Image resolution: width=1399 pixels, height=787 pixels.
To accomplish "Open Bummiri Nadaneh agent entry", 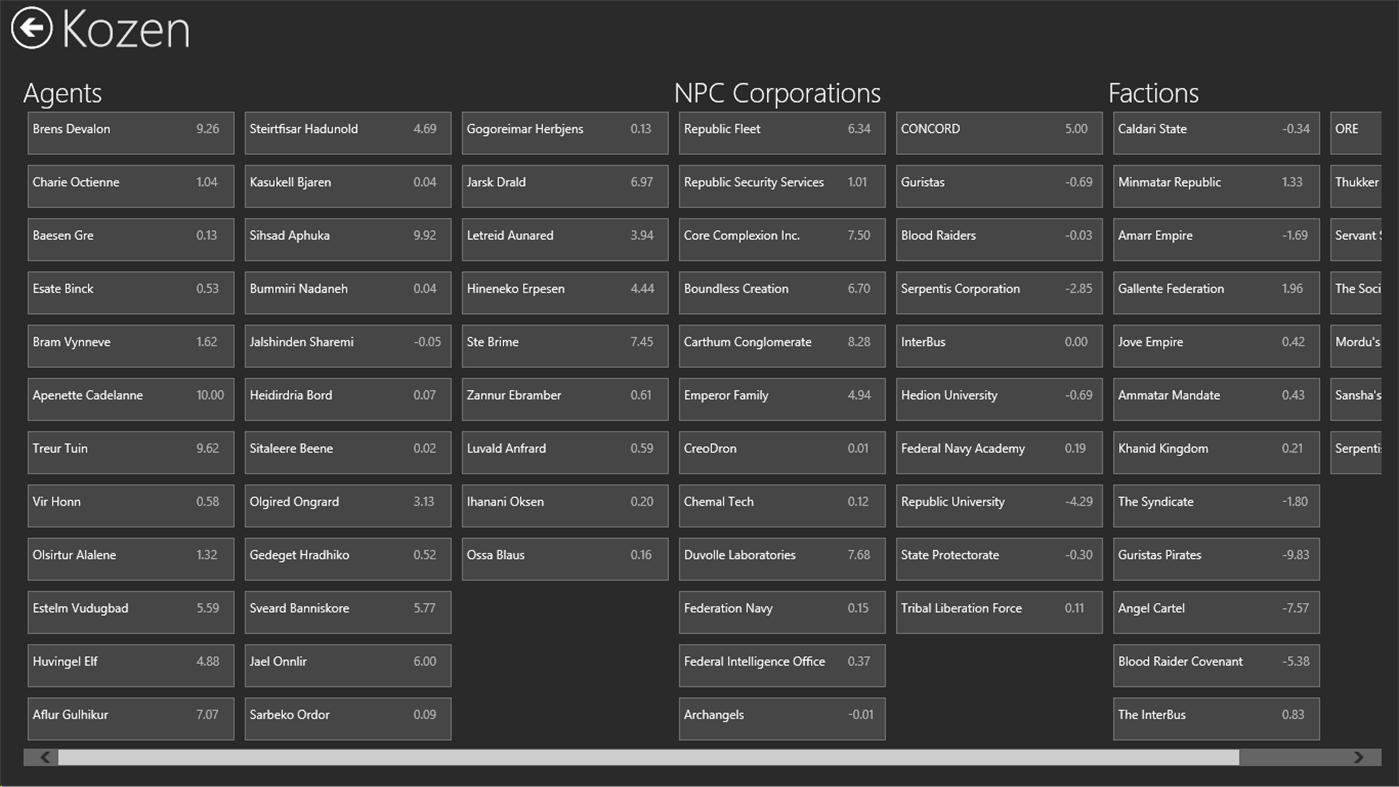I will 348,292.
